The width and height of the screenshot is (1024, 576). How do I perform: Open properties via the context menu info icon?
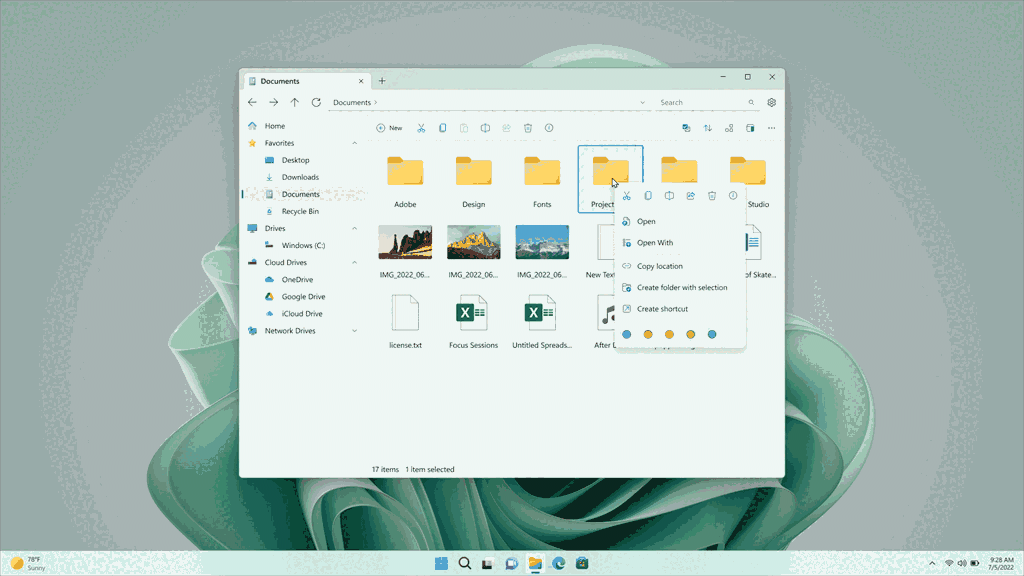point(731,195)
